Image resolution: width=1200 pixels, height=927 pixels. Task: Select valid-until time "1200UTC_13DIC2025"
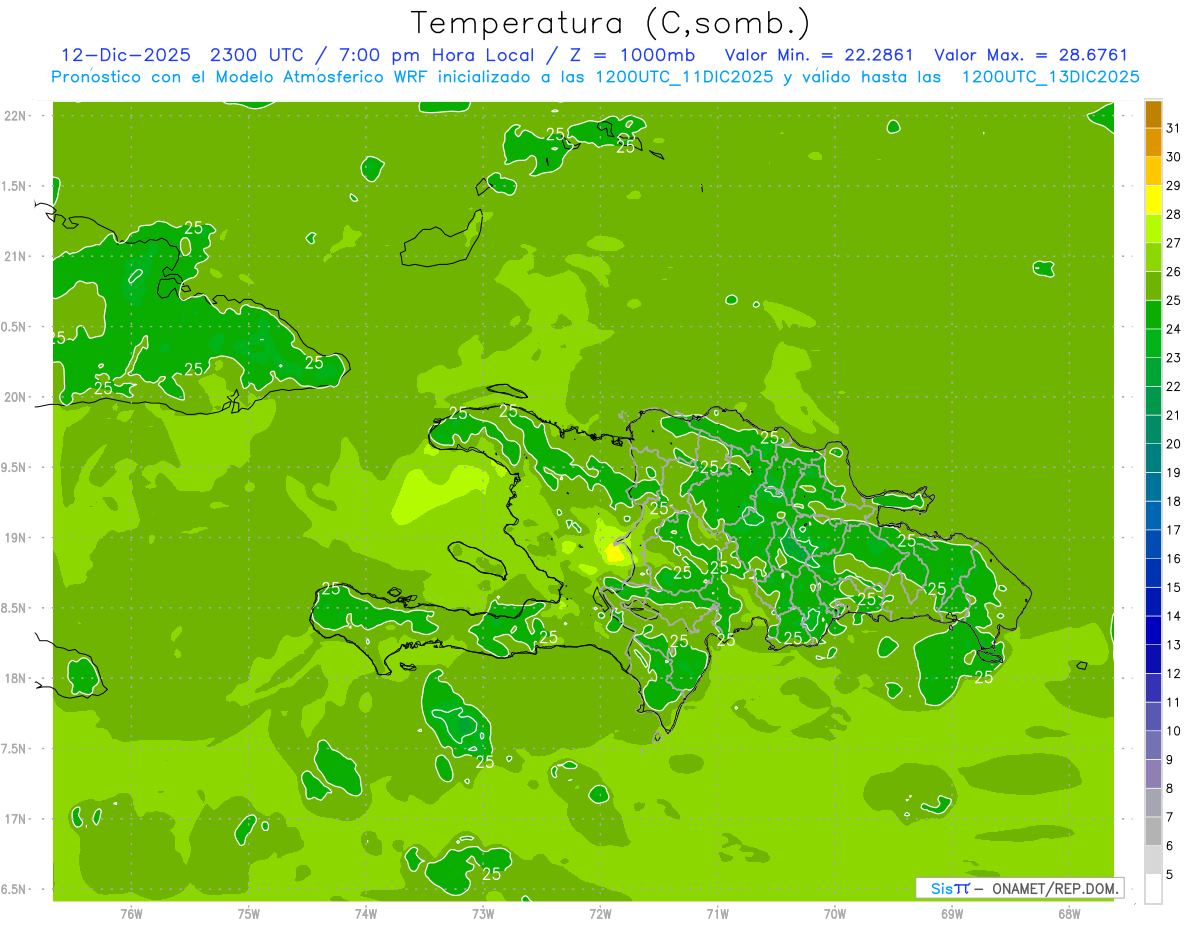click(1050, 77)
